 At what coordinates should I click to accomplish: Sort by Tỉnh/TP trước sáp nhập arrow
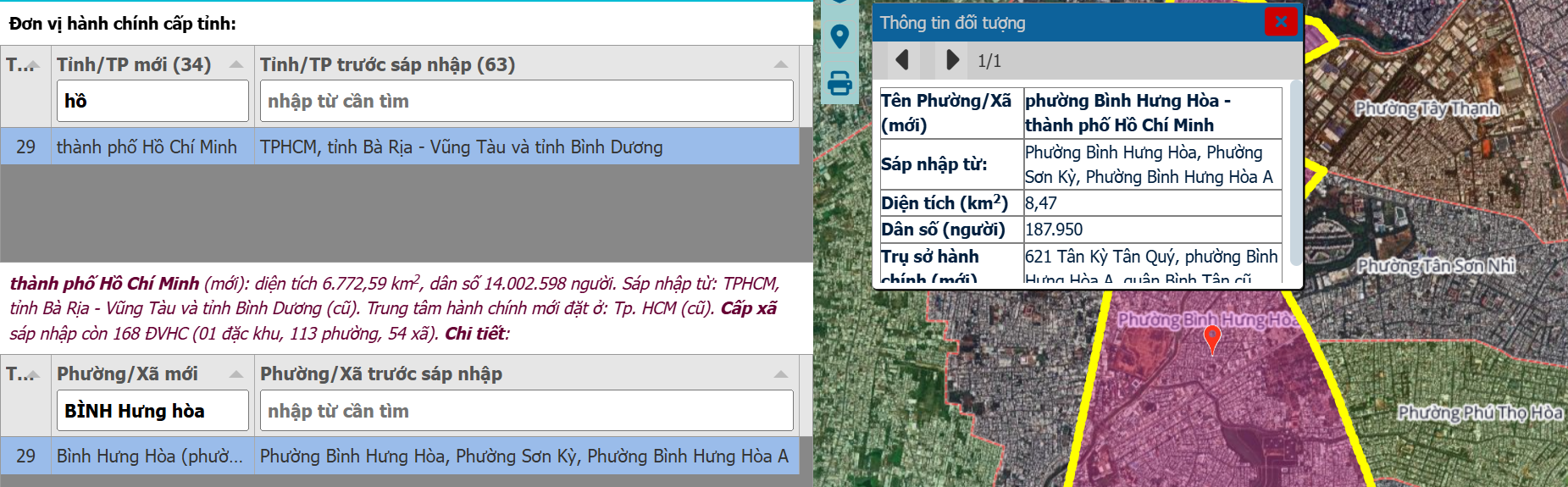[780, 65]
